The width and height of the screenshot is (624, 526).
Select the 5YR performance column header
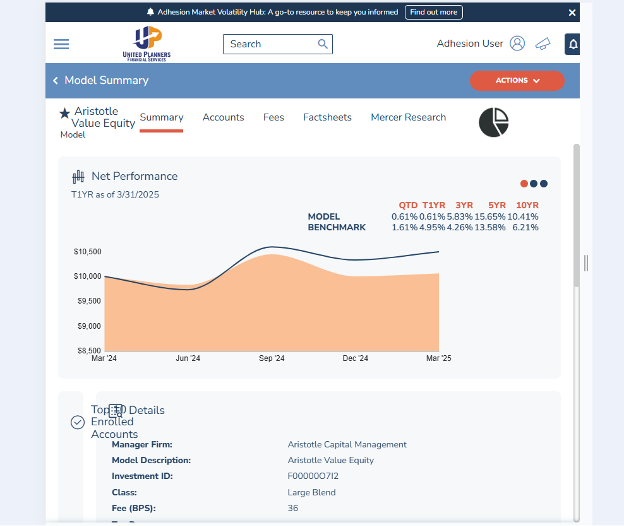click(x=497, y=205)
